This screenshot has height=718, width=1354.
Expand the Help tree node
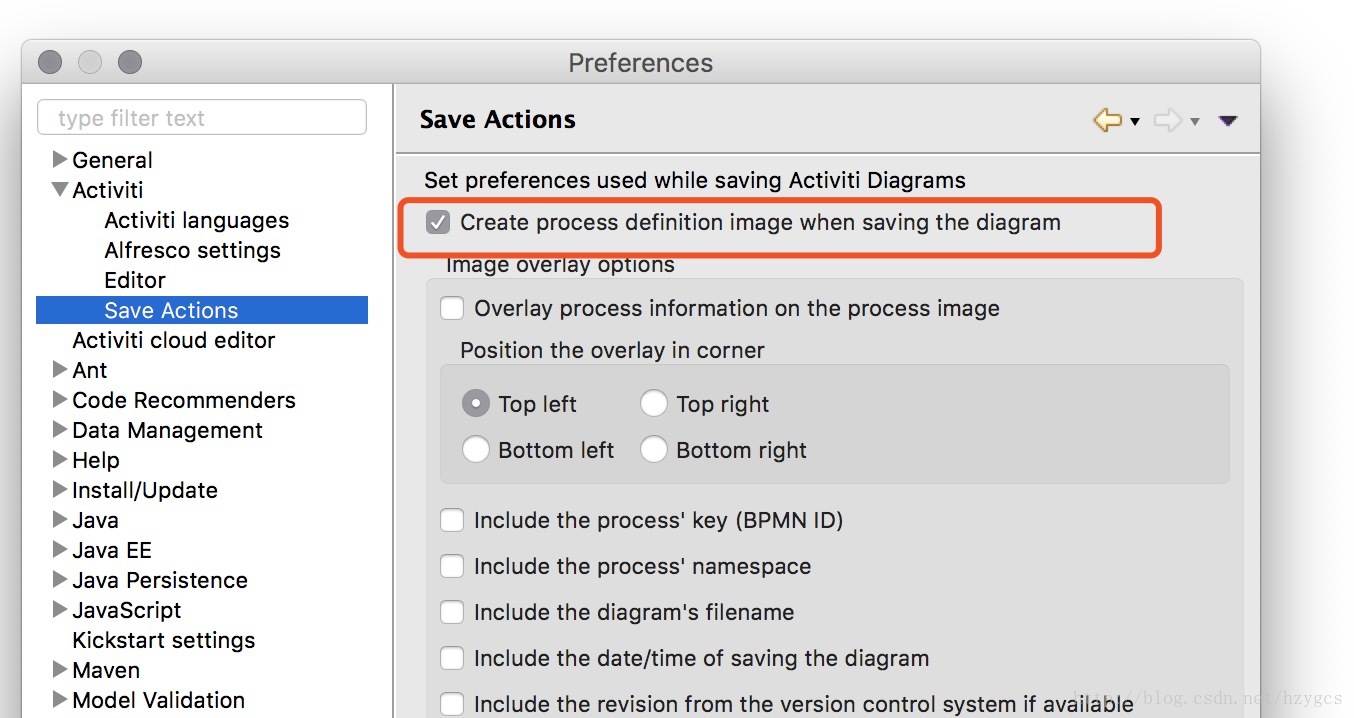60,459
